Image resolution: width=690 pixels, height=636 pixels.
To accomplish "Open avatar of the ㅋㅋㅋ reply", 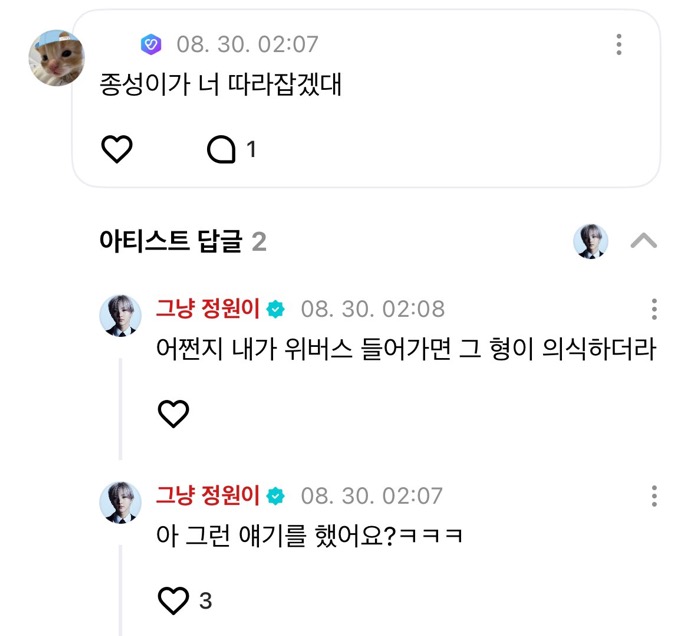I will (120, 502).
